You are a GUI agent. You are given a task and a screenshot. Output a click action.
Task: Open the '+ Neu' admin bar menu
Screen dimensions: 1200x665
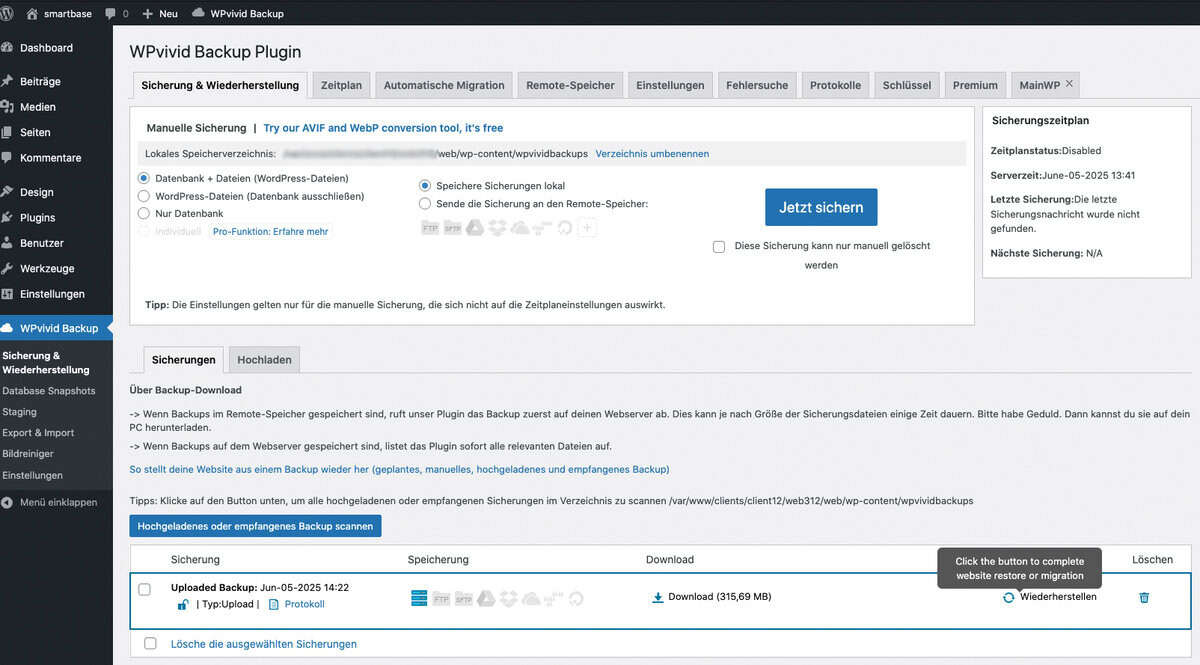(x=160, y=14)
